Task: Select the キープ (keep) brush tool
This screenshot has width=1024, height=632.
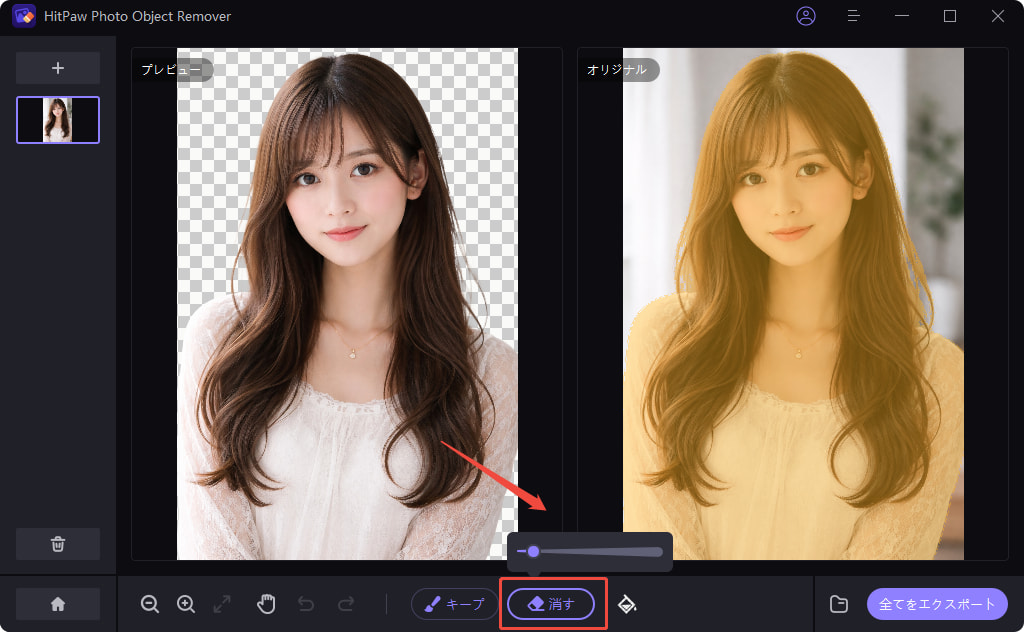Action: click(x=454, y=604)
